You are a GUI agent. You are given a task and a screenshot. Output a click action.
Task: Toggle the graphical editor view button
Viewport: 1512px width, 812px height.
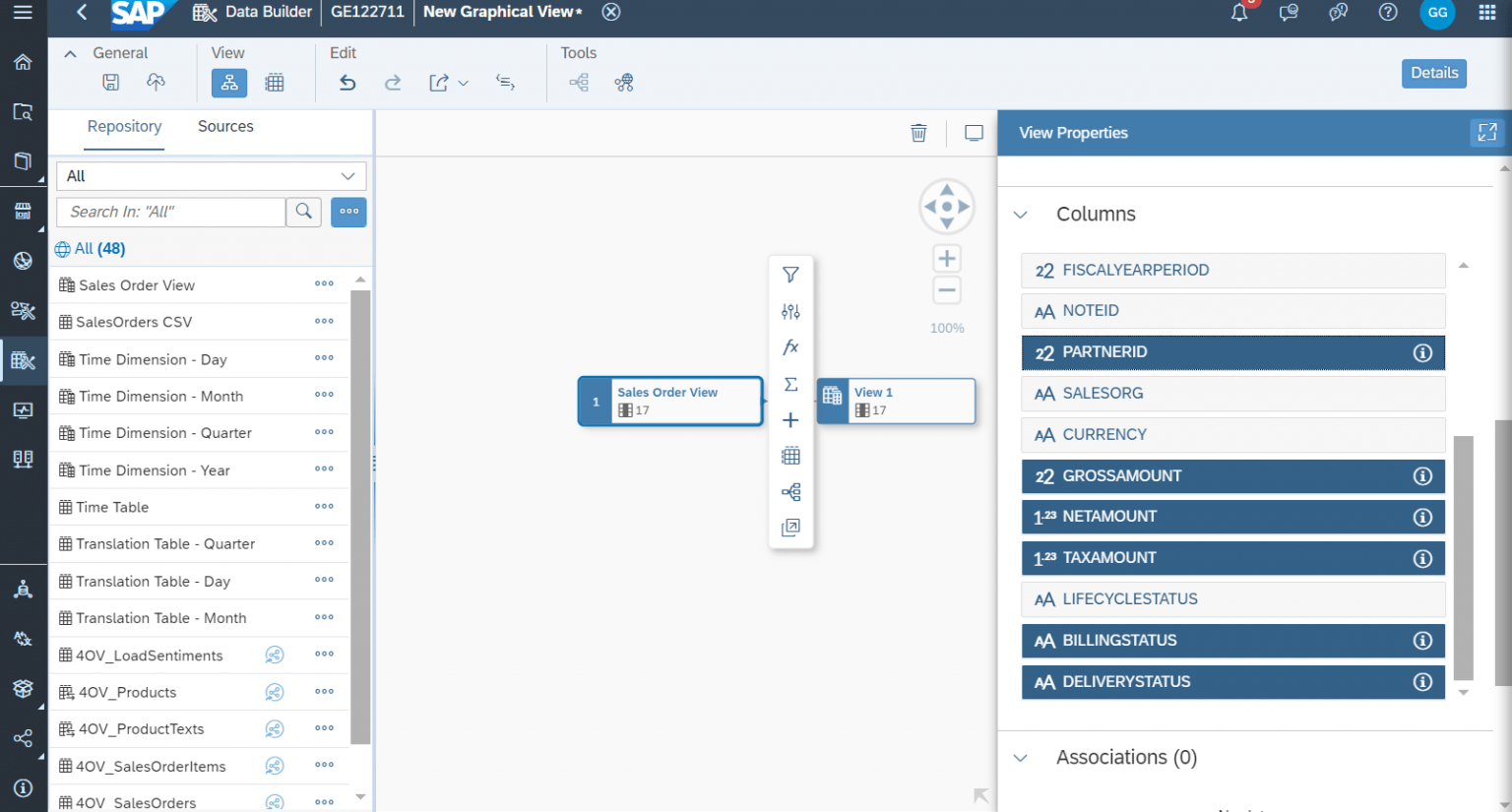pyautogui.click(x=228, y=82)
